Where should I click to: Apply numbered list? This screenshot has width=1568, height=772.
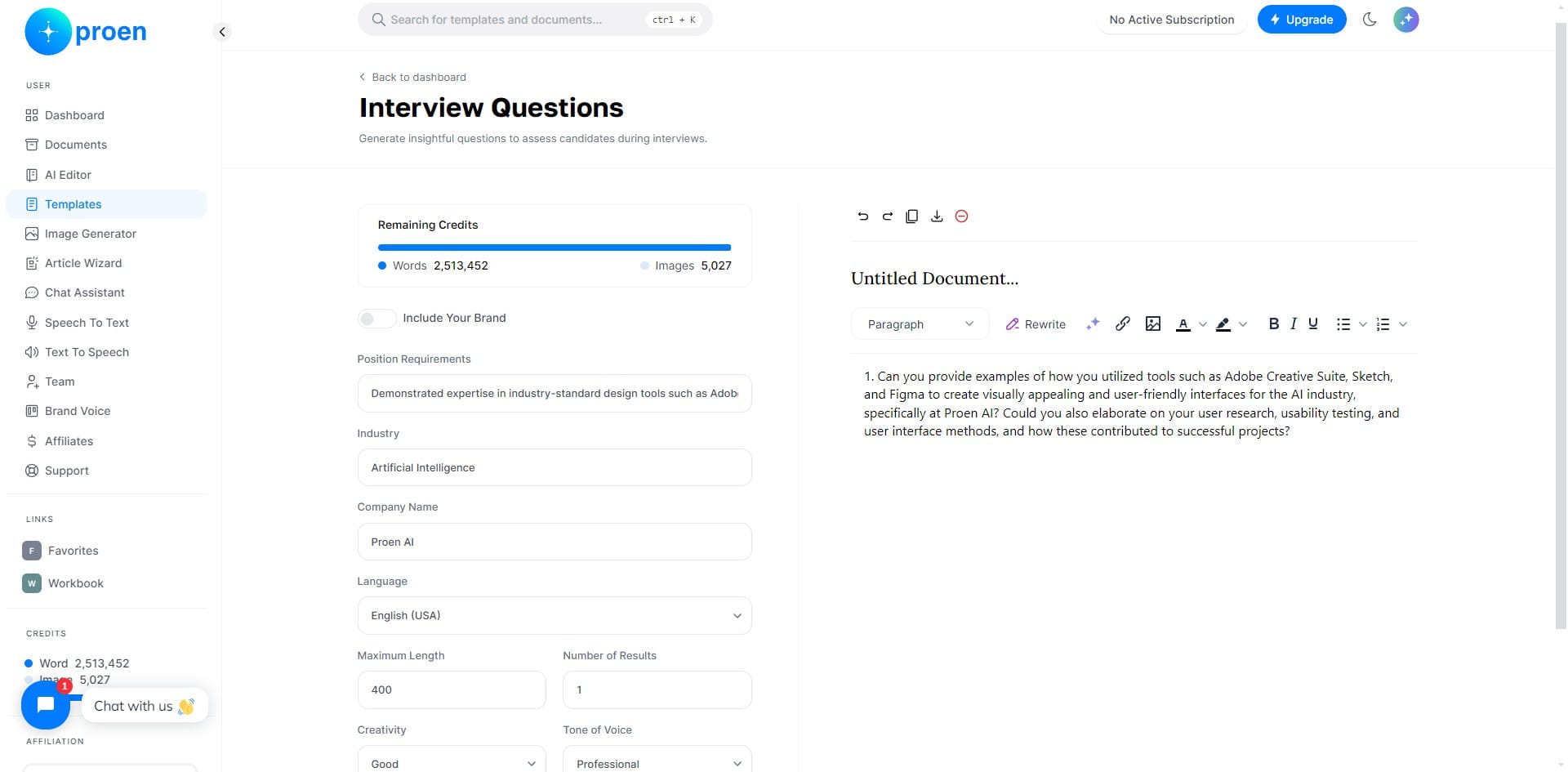pyautogui.click(x=1383, y=324)
